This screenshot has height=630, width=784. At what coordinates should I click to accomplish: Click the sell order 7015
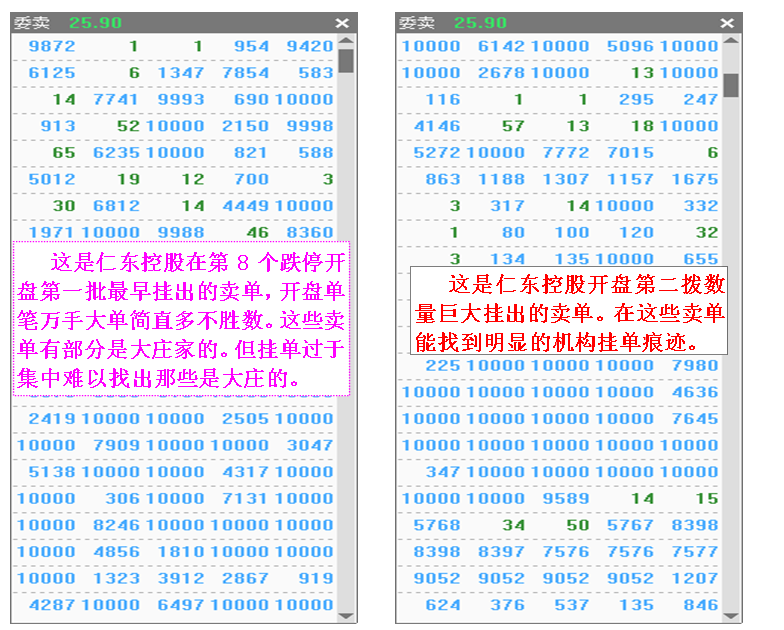[630, 152]
